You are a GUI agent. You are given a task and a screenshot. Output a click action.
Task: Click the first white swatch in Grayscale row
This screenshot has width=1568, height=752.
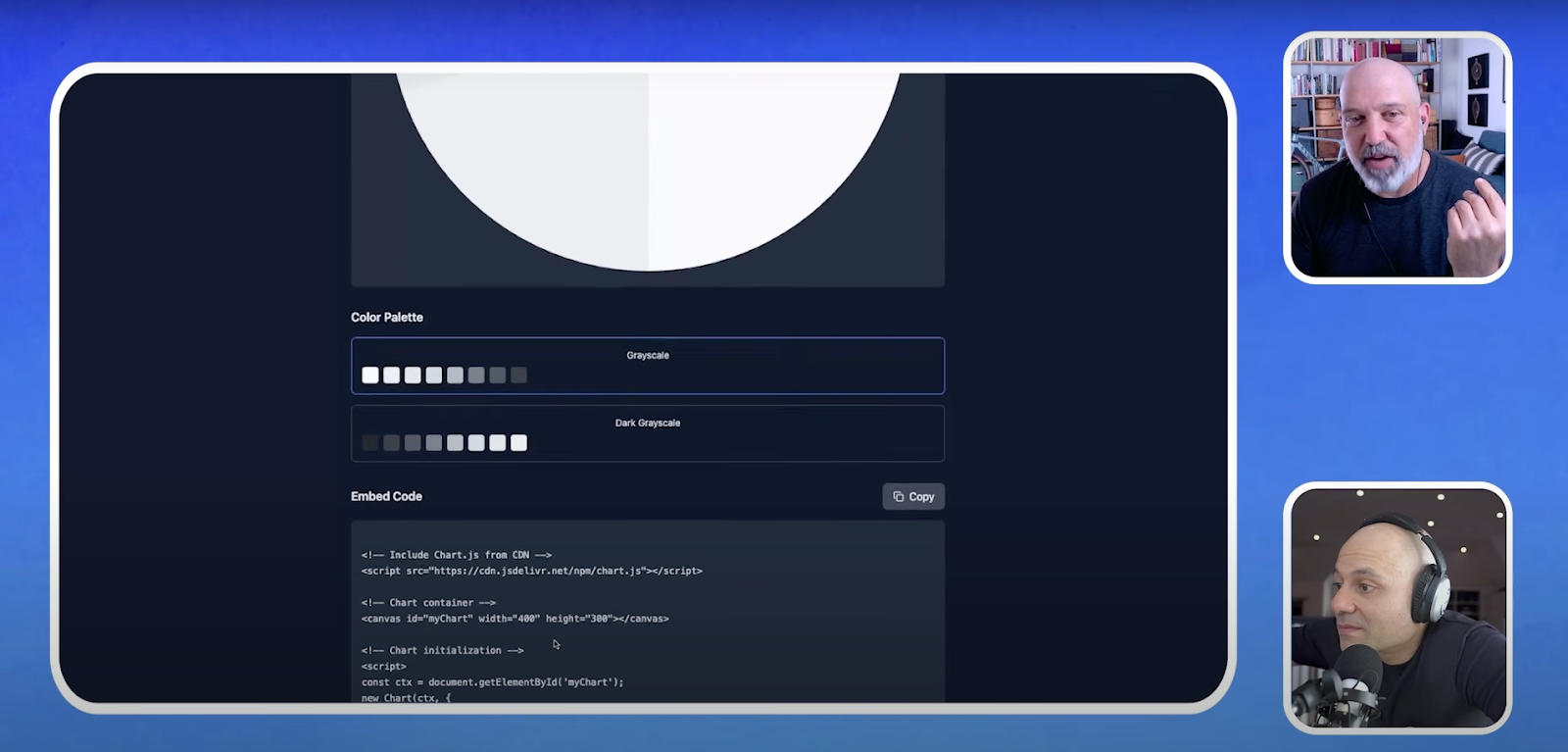click(370, 376)
